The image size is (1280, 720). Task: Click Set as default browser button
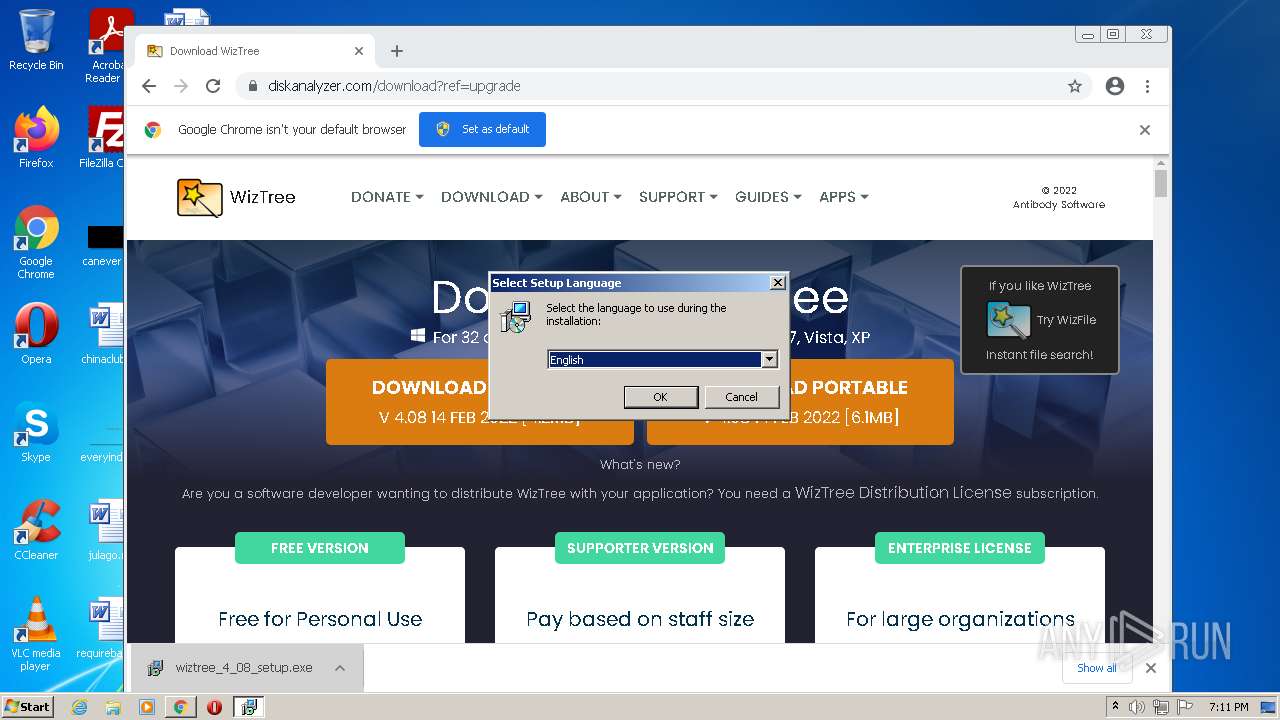click(482, 129)
